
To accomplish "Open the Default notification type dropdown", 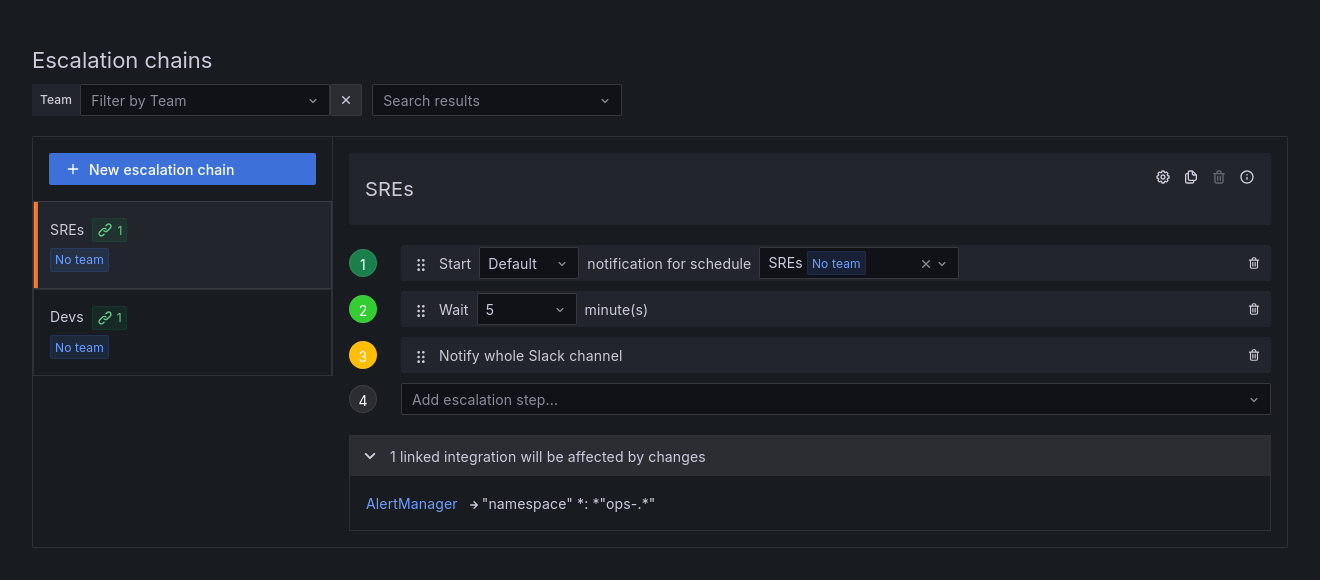I will (528, 263).
